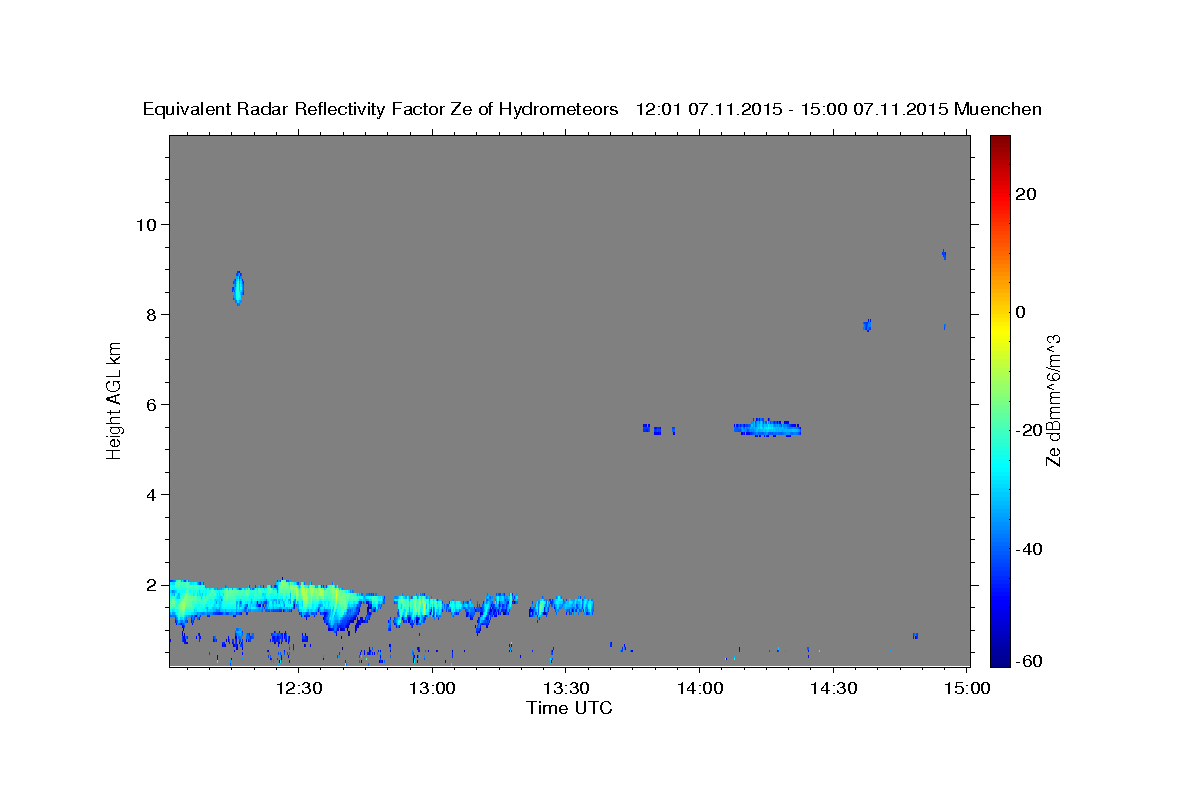Click the colorbar label '20'
The width and height of the screenshot is (1200, 800).
[1027, 194]
